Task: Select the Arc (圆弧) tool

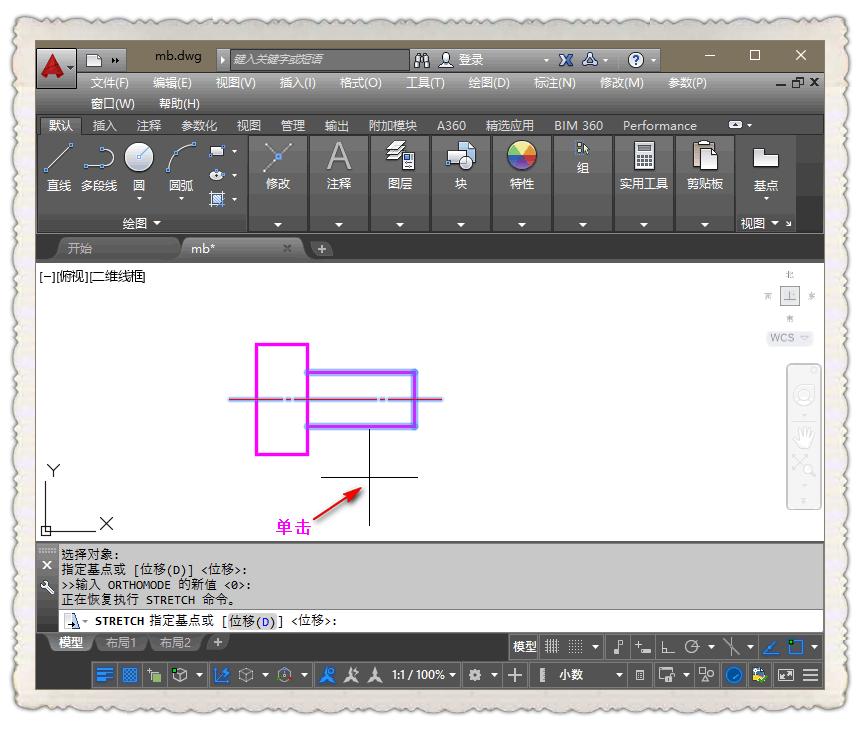Action: 180,160
